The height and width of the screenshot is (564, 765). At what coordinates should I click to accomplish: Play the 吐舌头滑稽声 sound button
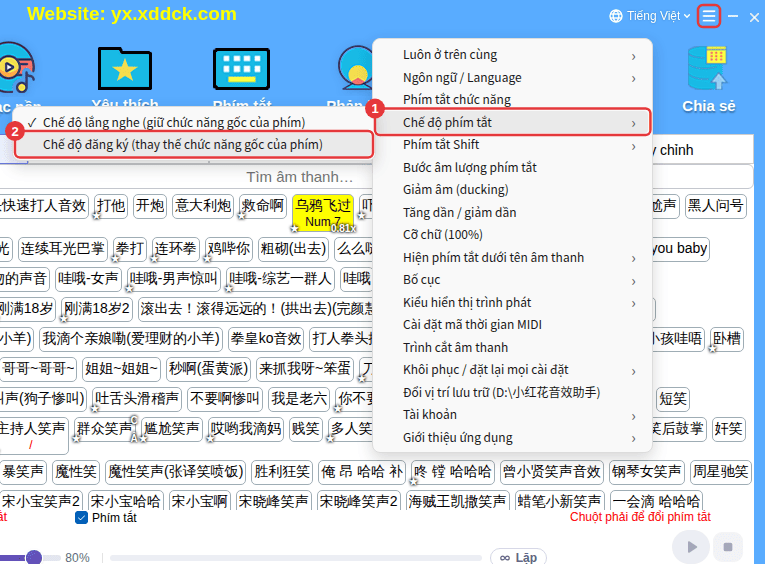click(x=137, y=399)
